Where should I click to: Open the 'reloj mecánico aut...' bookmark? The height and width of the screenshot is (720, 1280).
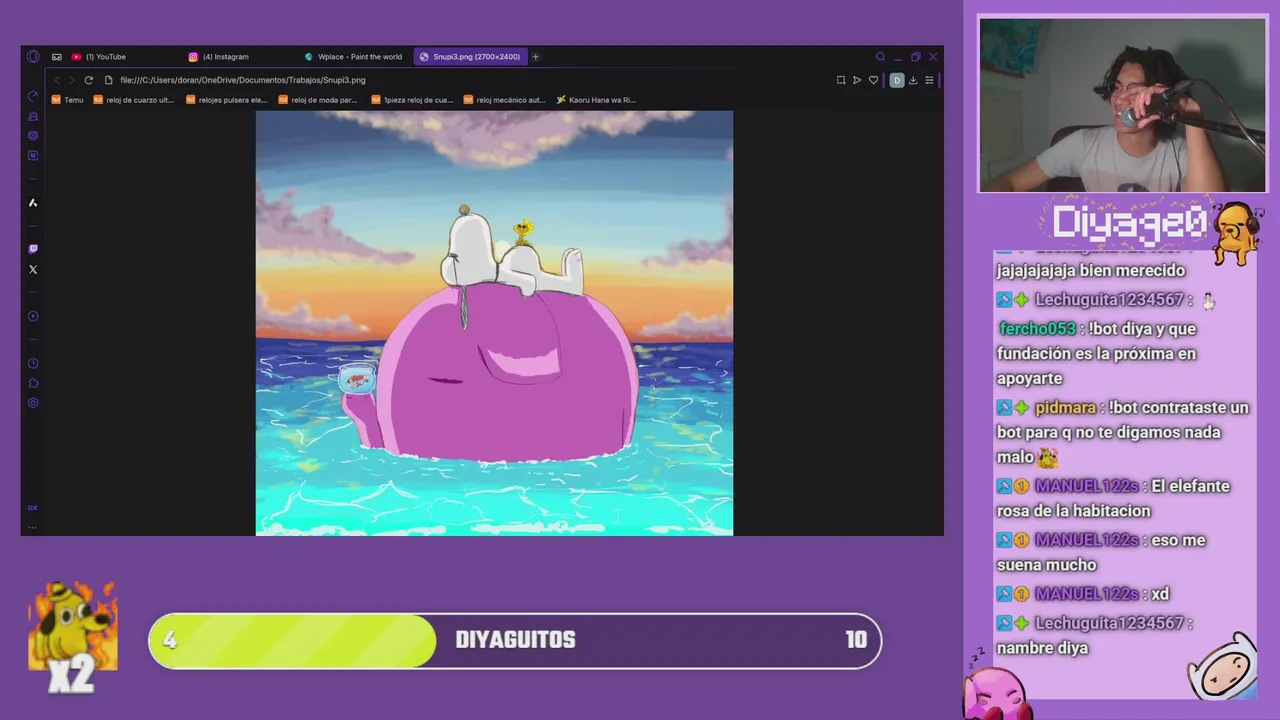[505, 100]
